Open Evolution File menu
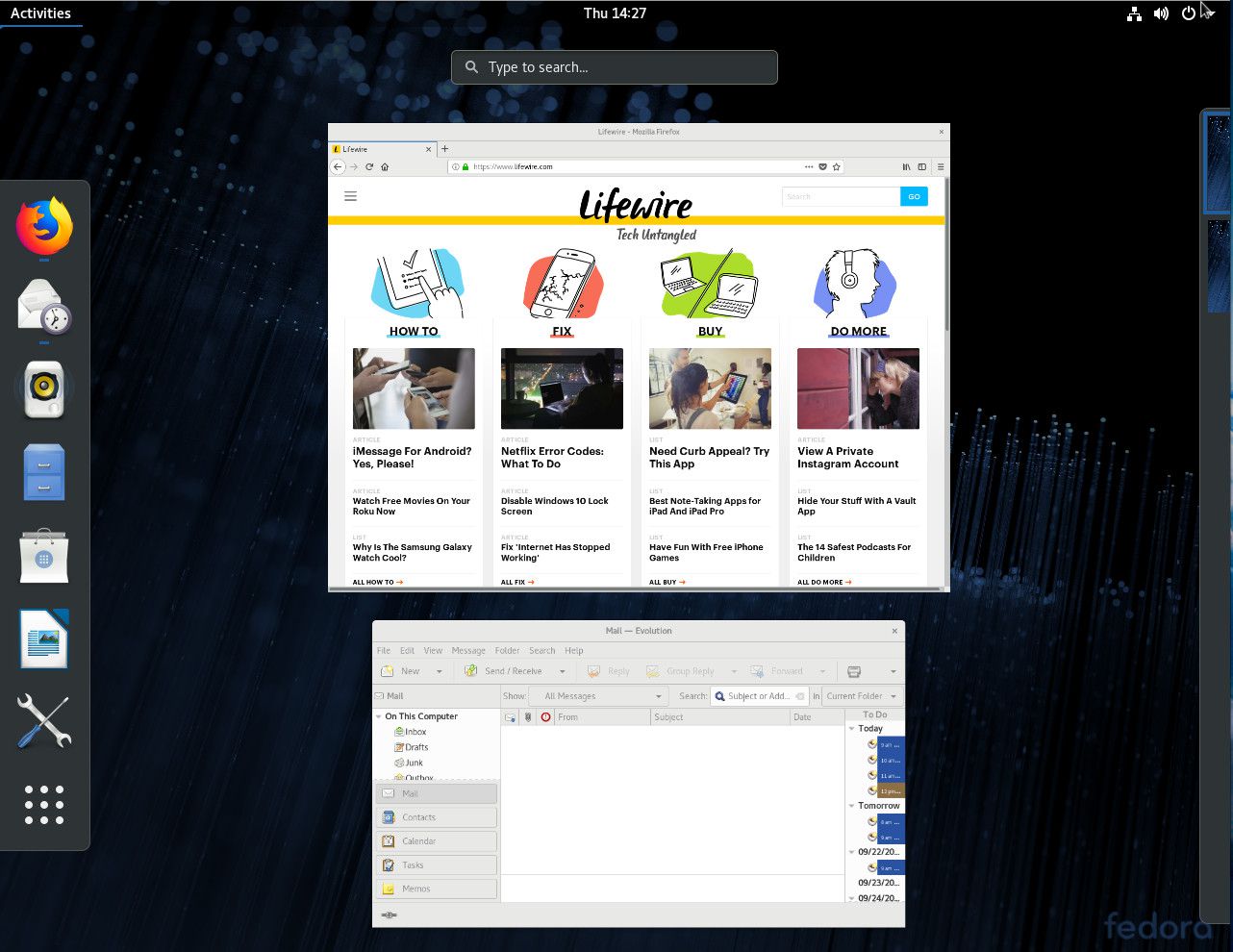The image size is (1233, 952). [384, 651]
